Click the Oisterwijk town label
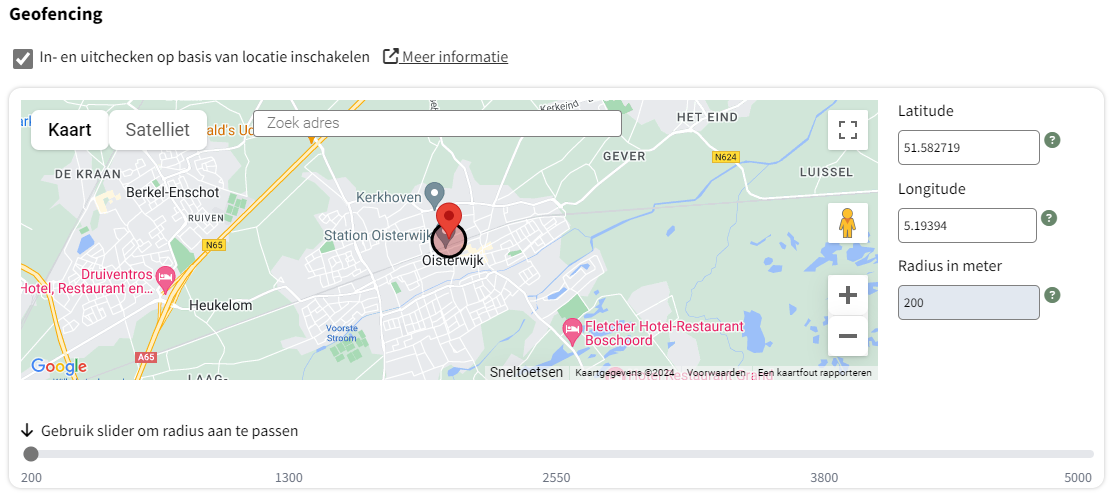Image resolution: width=1116 pixels, height=498 pixels. point(453,261)
